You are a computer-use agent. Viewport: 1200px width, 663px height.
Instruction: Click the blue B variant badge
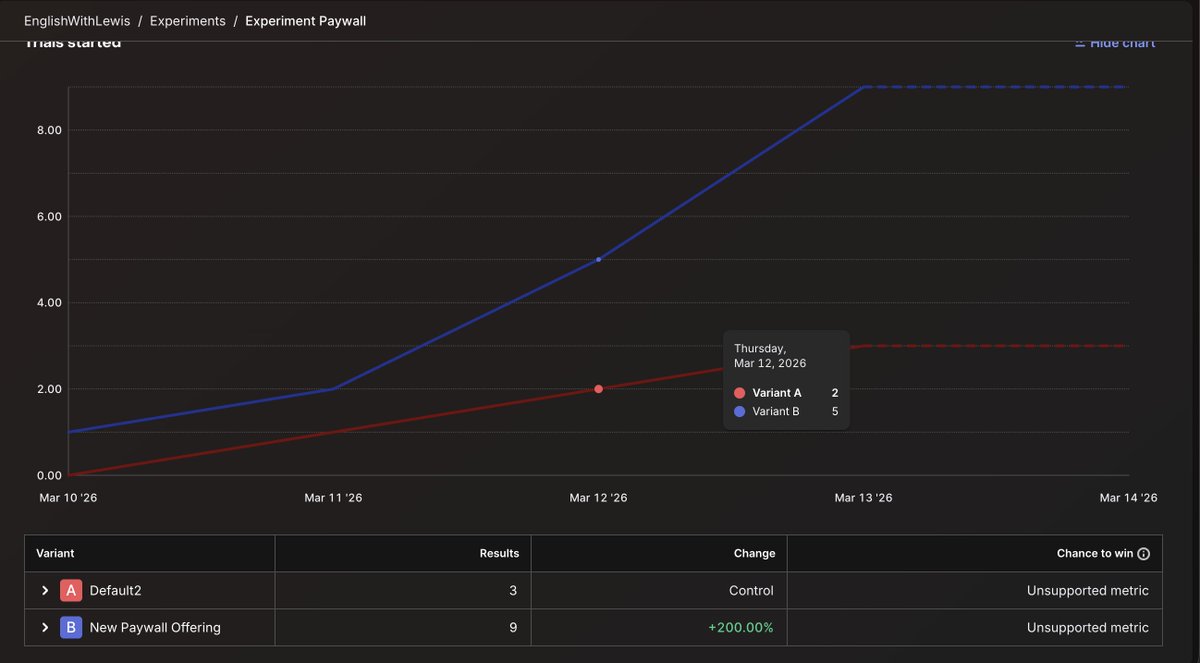[71, 628]
